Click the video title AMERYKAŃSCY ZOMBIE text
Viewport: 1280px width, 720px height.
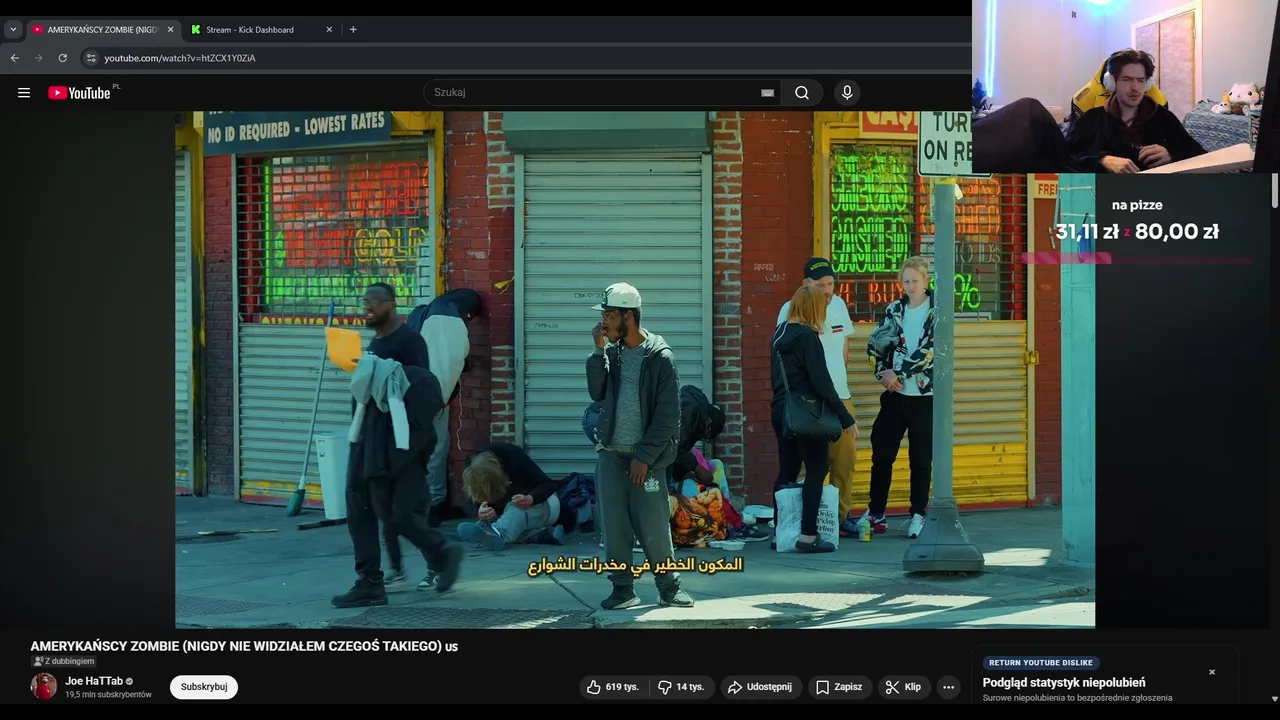pyautogui.click(x=244, y=646)
